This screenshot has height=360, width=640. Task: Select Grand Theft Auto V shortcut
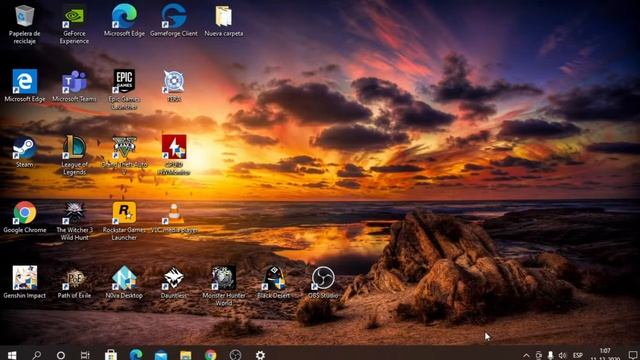[124, 155]
